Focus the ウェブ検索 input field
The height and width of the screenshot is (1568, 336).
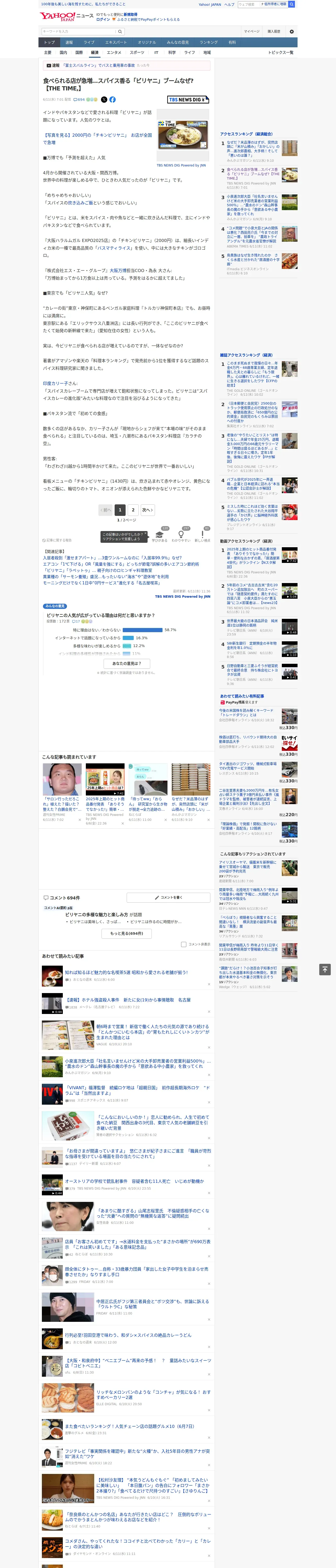point(249,4)
